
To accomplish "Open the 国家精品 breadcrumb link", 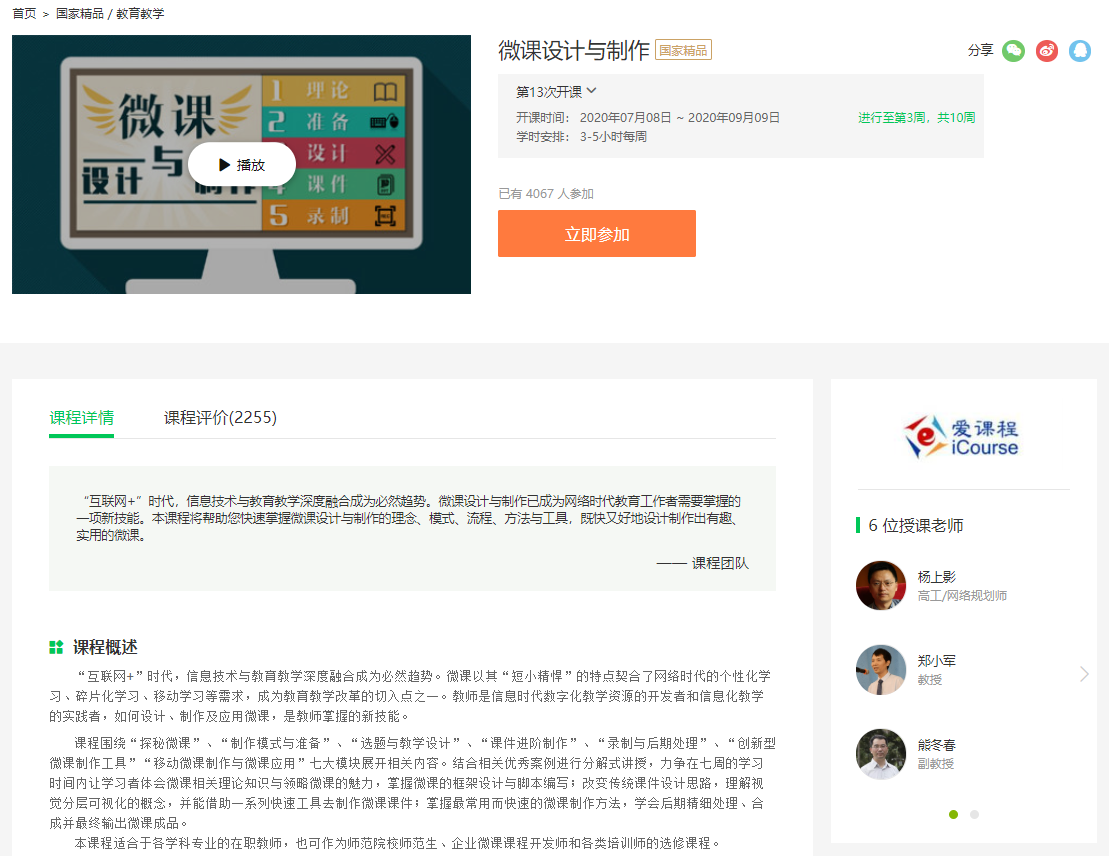I will pyautogui.click(x=79, y=14).
